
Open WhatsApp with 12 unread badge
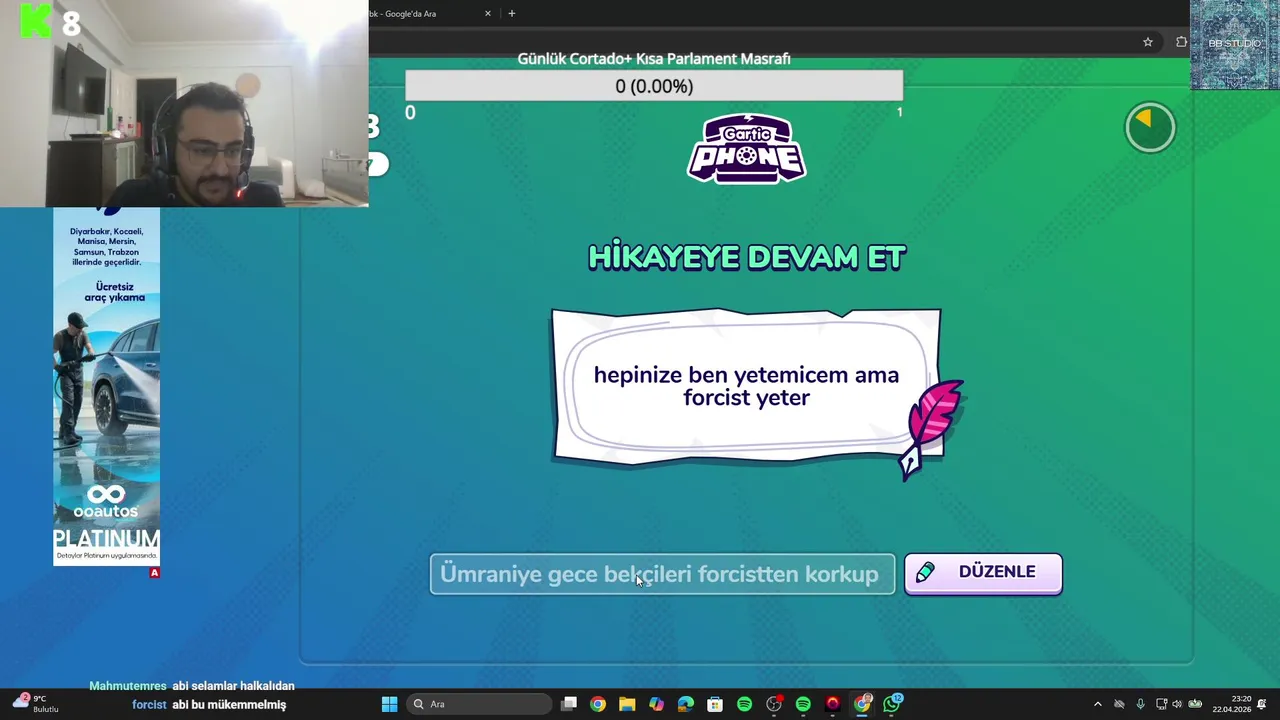pyautogui.click(x=892, y=704)
